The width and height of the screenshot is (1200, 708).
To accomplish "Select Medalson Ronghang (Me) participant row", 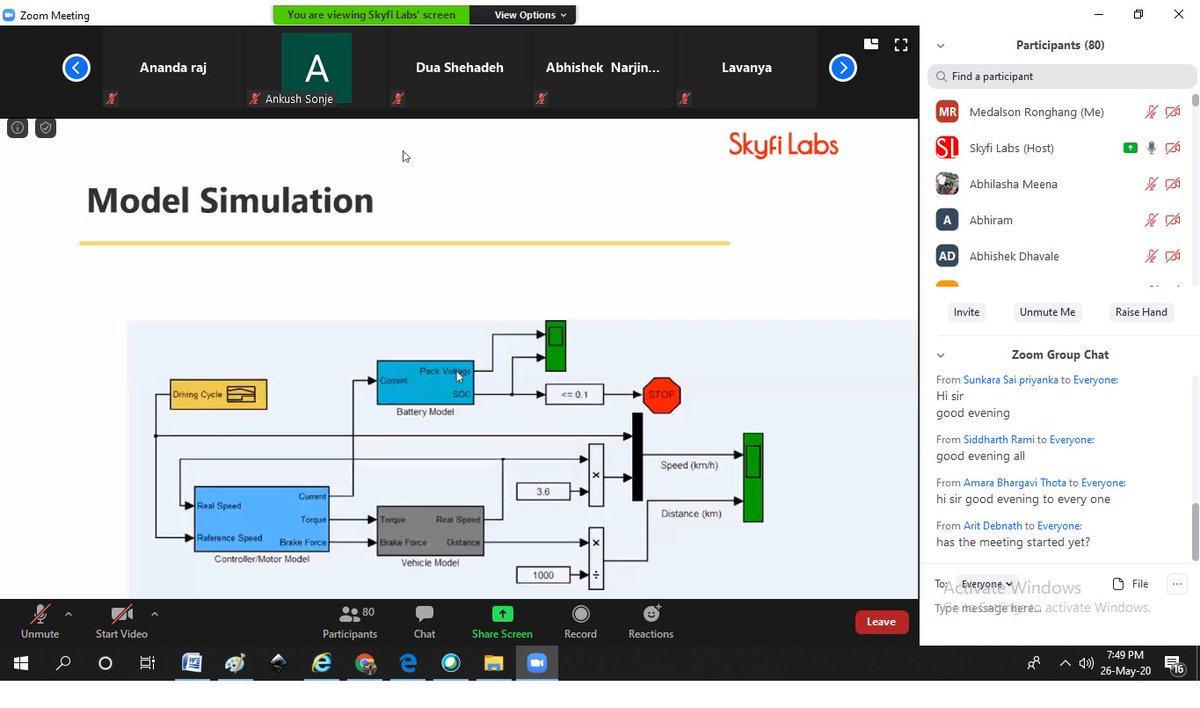I will 1059,112.
